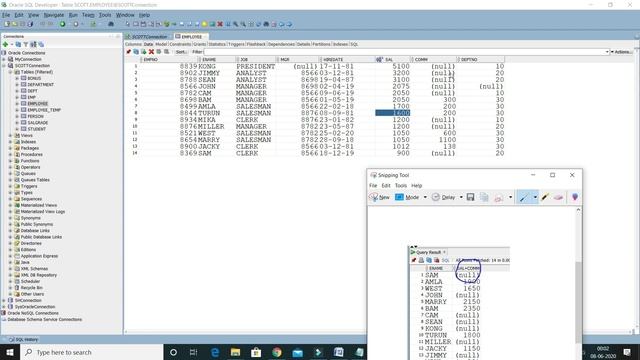Click the rollback changes icon in data toolbar
Viewport: 640px width, 360px height.
(167, 52)
